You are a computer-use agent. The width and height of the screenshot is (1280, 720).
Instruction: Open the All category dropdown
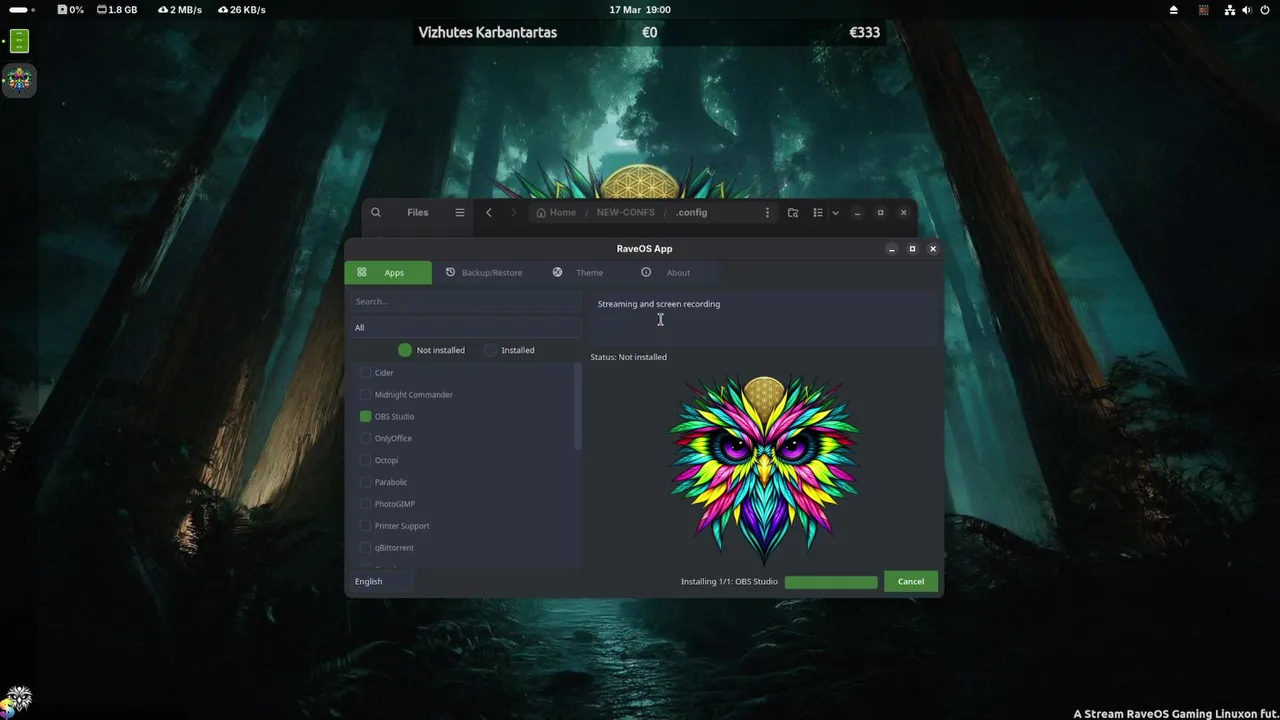465,327
